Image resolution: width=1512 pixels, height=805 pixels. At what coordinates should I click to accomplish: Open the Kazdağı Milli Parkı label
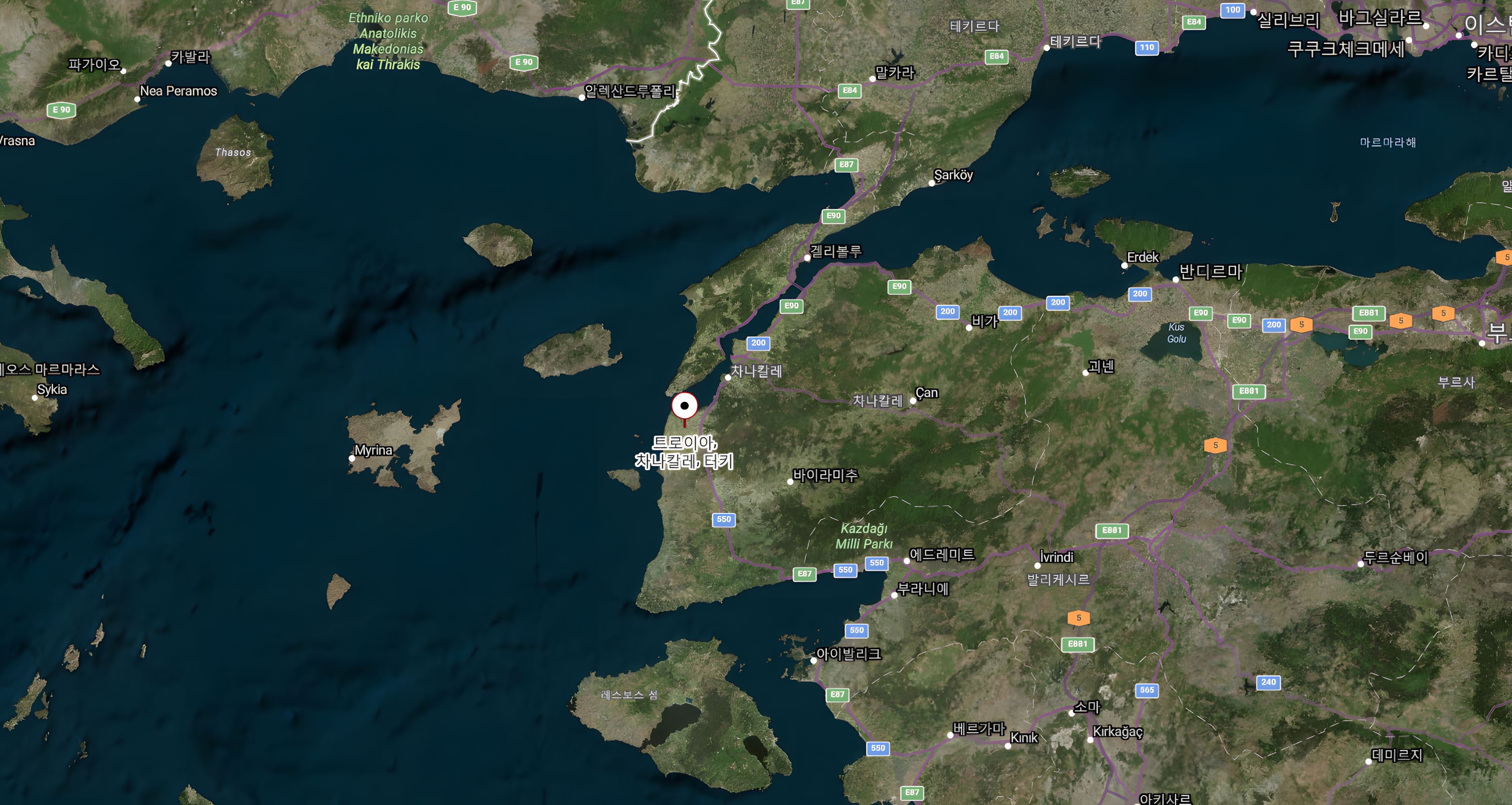coord(864,536)
